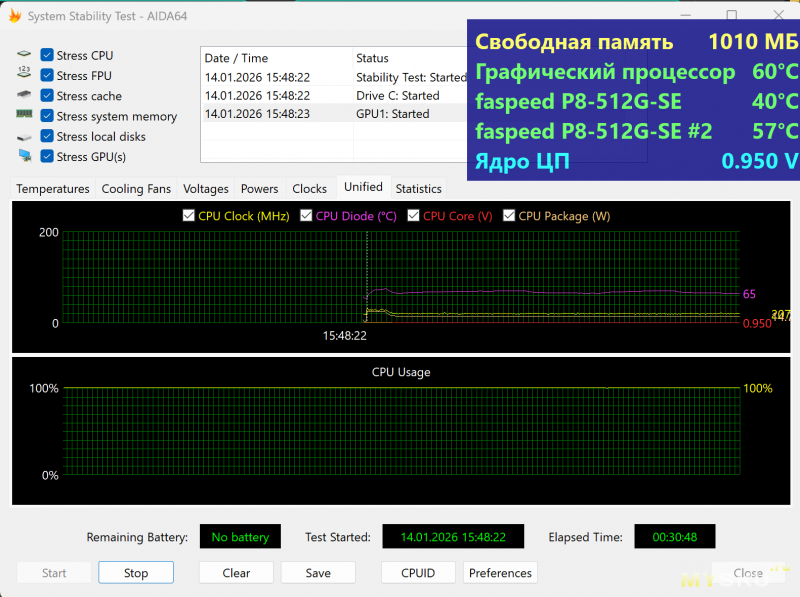Select the GPU1: Started log row
Viewport: 800px width, 597px height.
330,114
